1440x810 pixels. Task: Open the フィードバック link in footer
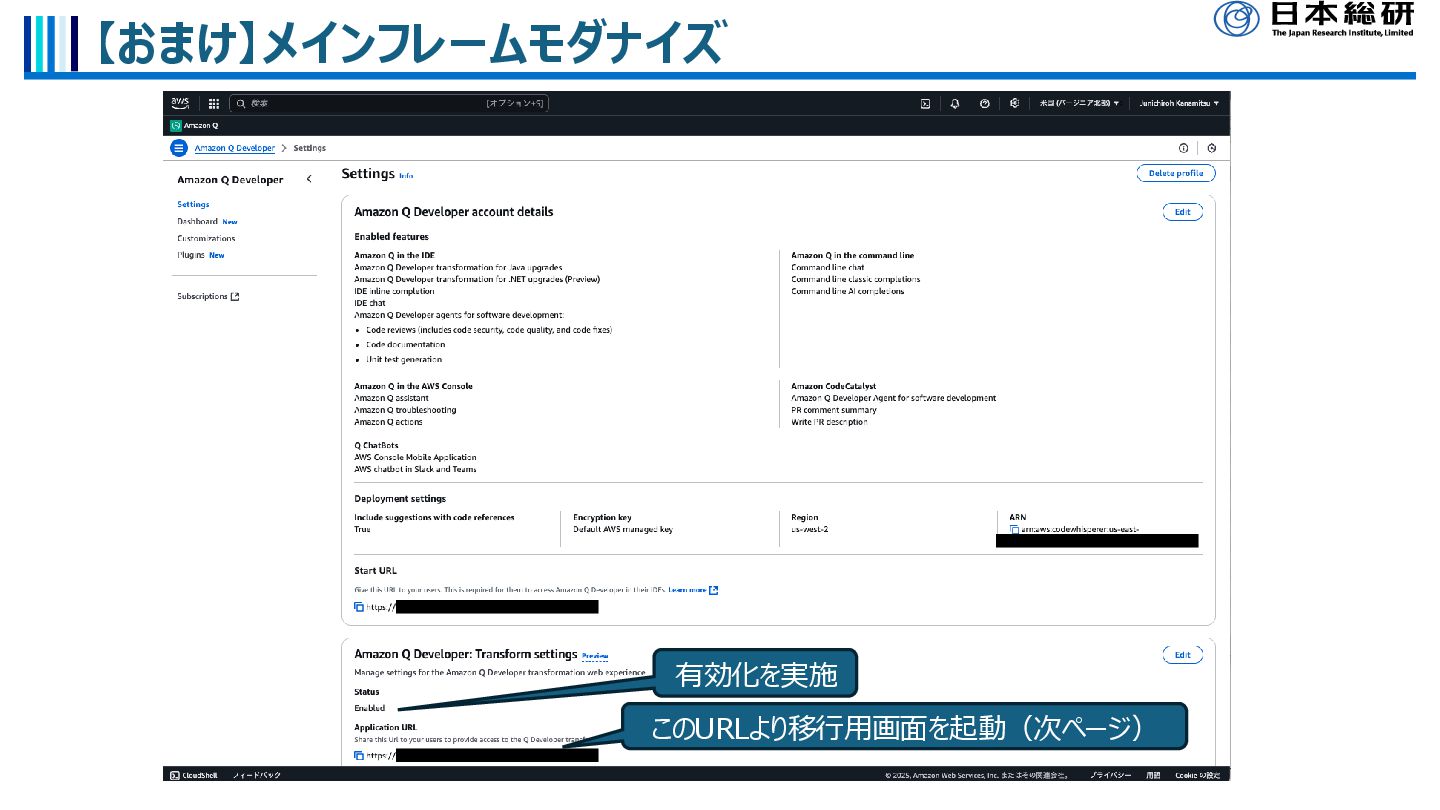(256, 775)
